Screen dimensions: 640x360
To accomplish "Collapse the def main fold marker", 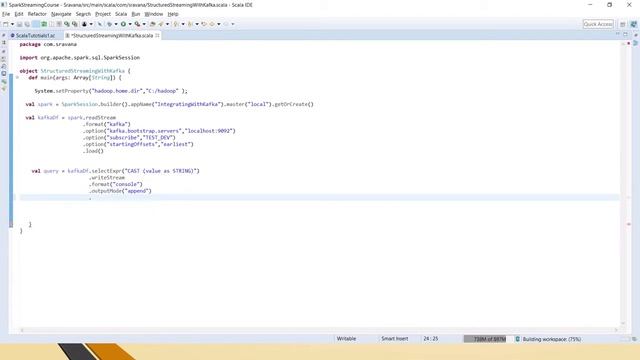I will 17,77.
